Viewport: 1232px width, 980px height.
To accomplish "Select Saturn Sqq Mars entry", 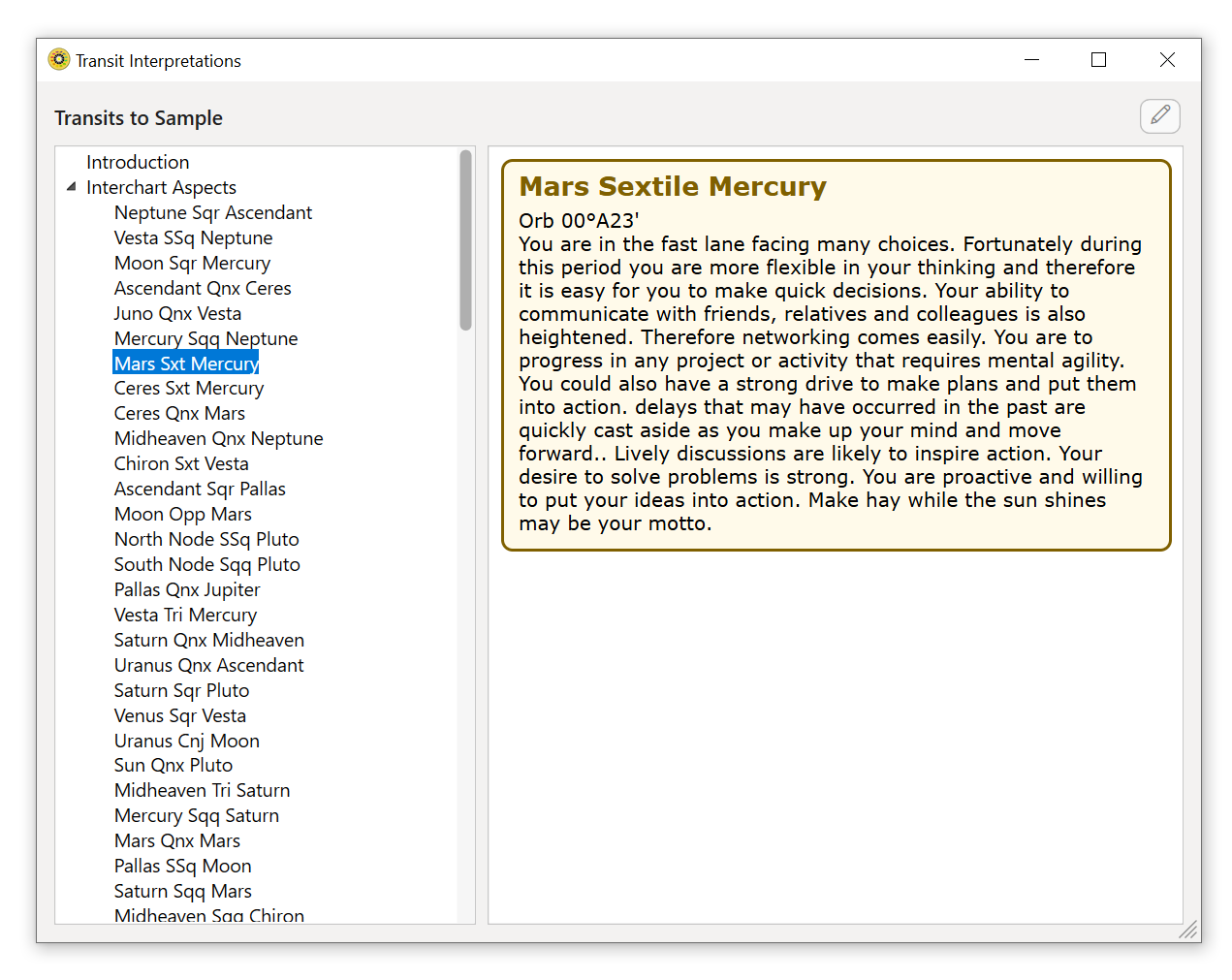I will point(182,891).
